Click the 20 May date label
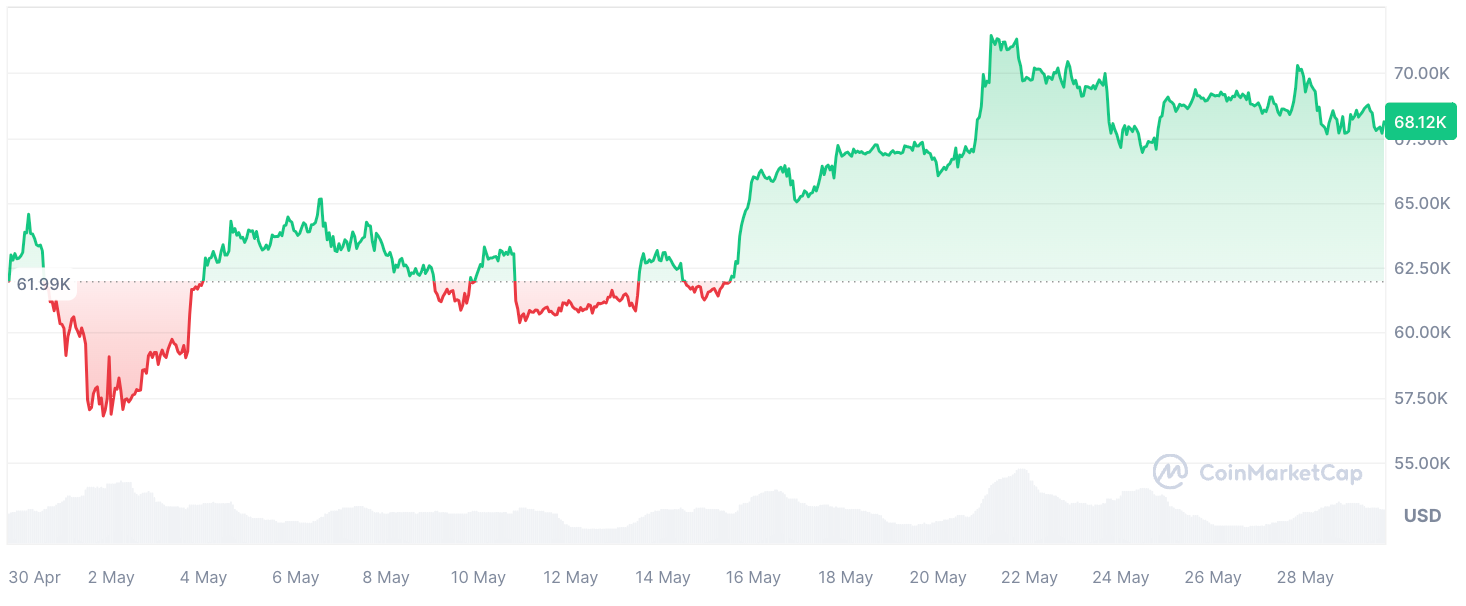Viewport: 1466px width, 606px height. [x=938, y=578]
